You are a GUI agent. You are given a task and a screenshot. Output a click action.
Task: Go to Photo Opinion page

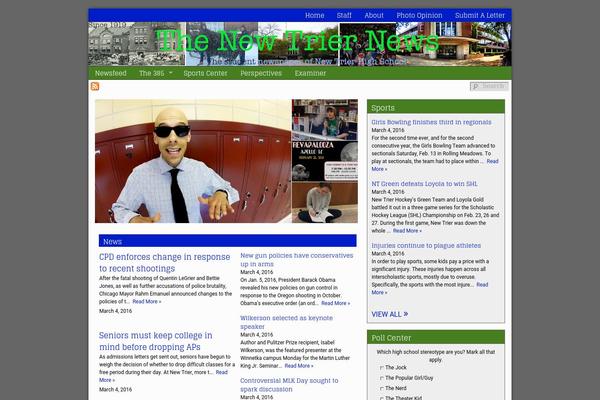(x=419, y=15)
